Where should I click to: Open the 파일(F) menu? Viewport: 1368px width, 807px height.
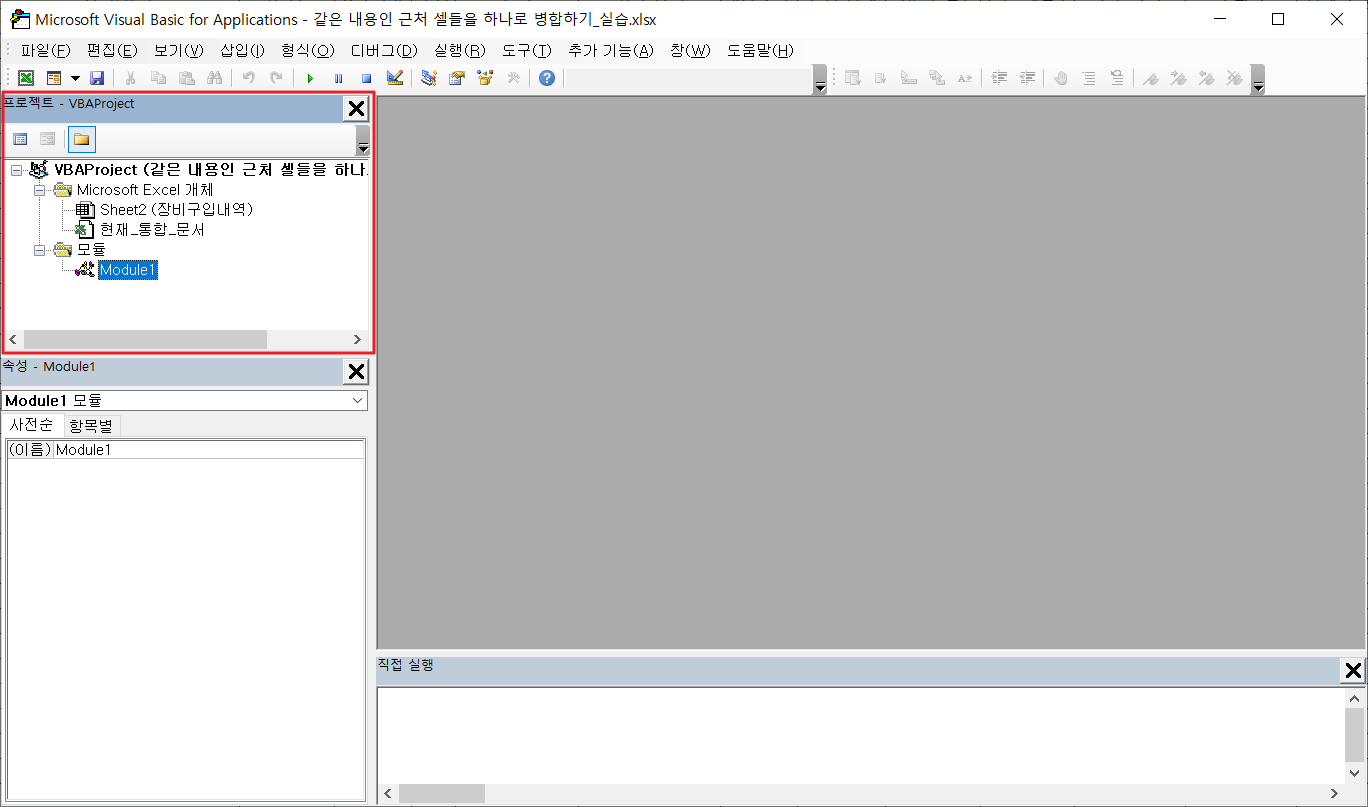(x=46, y=51)
